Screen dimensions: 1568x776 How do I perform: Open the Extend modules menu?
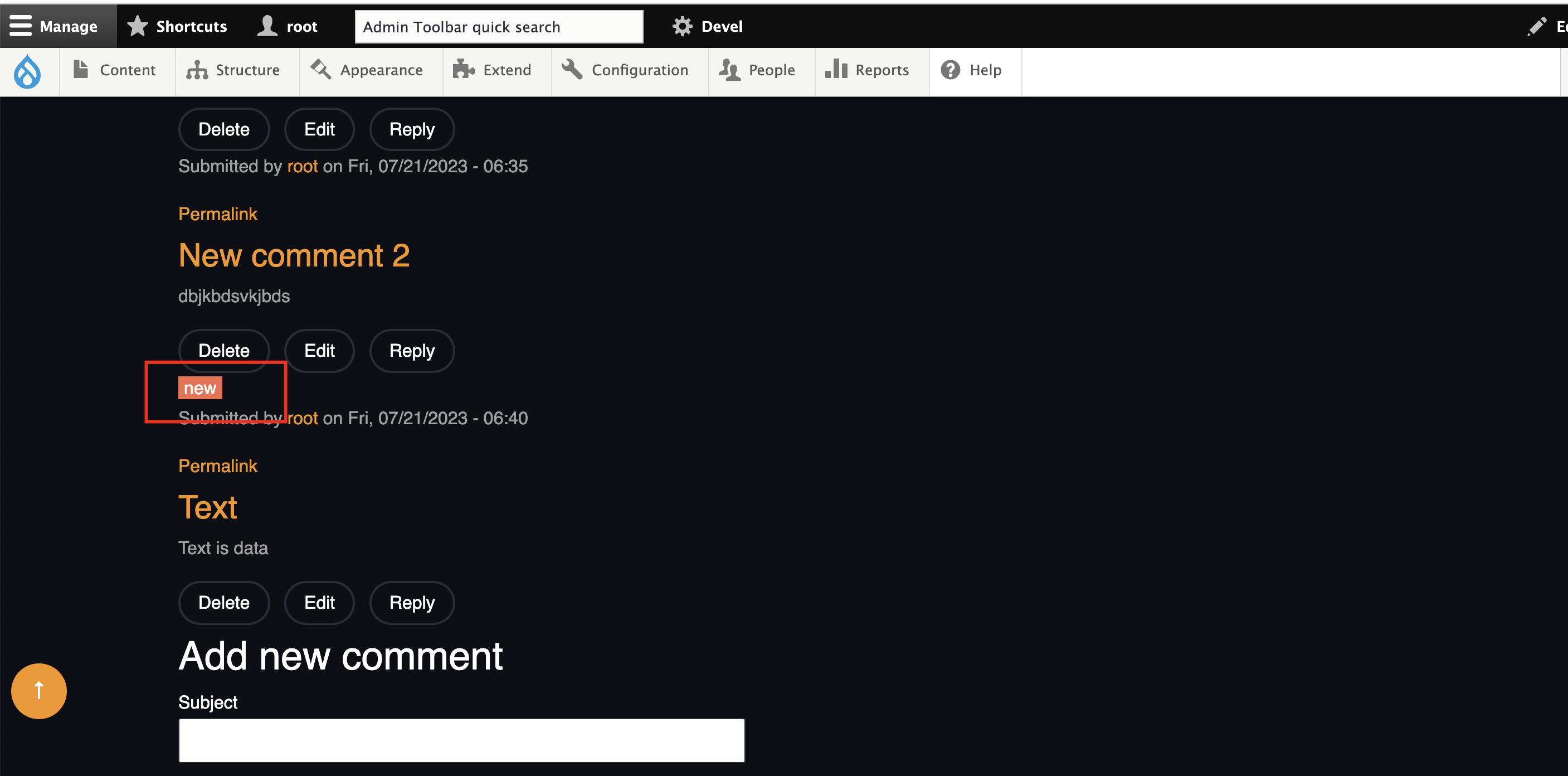pos(494,70)
